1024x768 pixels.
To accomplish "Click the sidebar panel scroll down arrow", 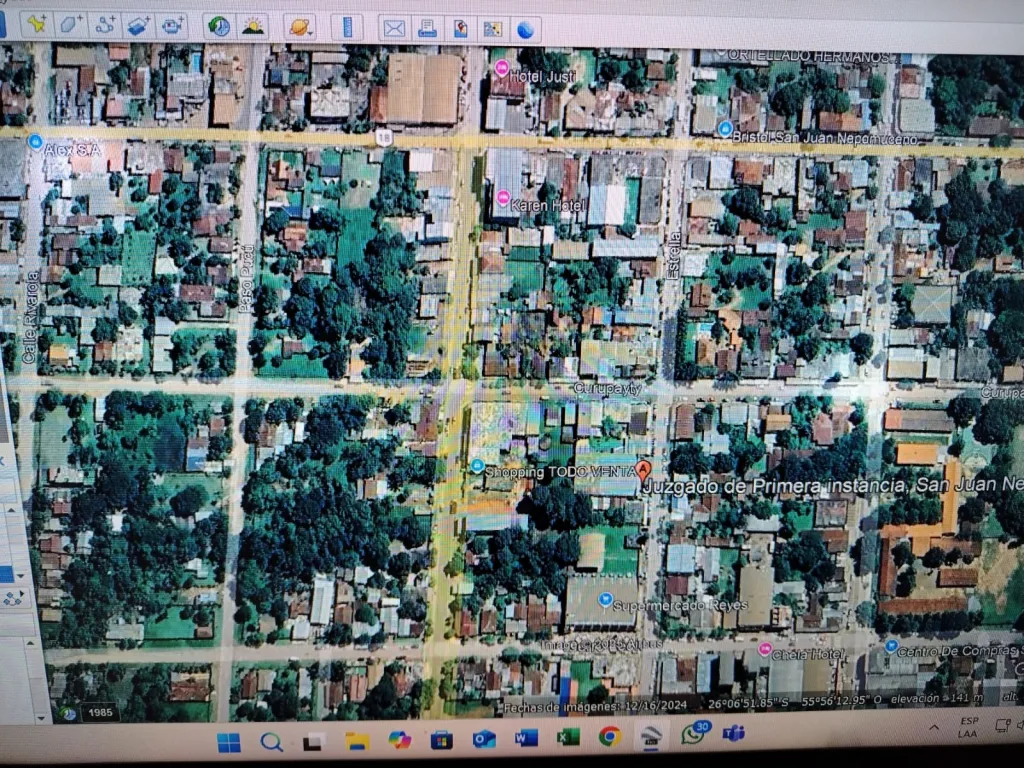I will [40, 718].
